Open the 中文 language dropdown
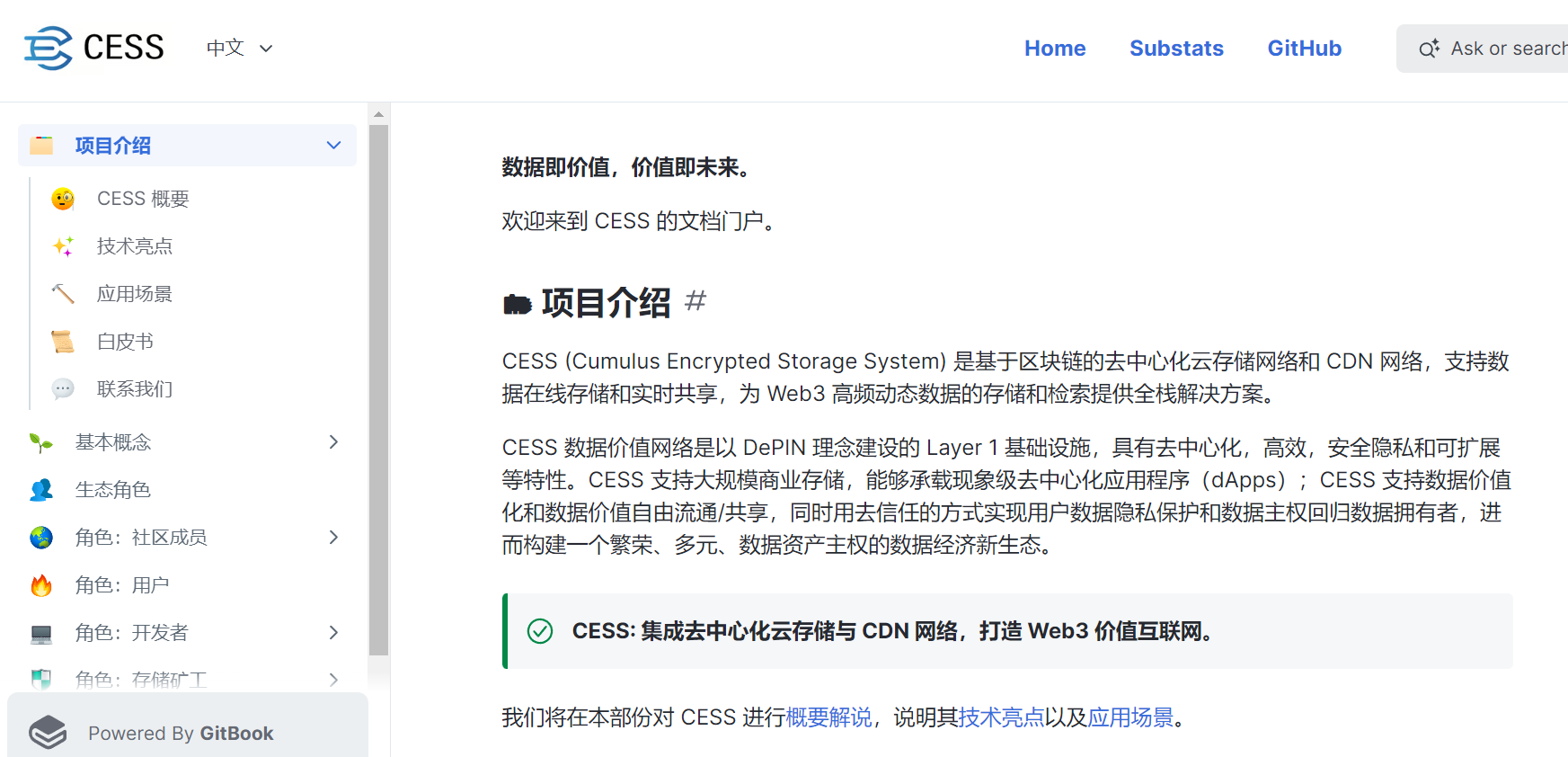This screenshot has width=1568, height=757. point(239,48)
